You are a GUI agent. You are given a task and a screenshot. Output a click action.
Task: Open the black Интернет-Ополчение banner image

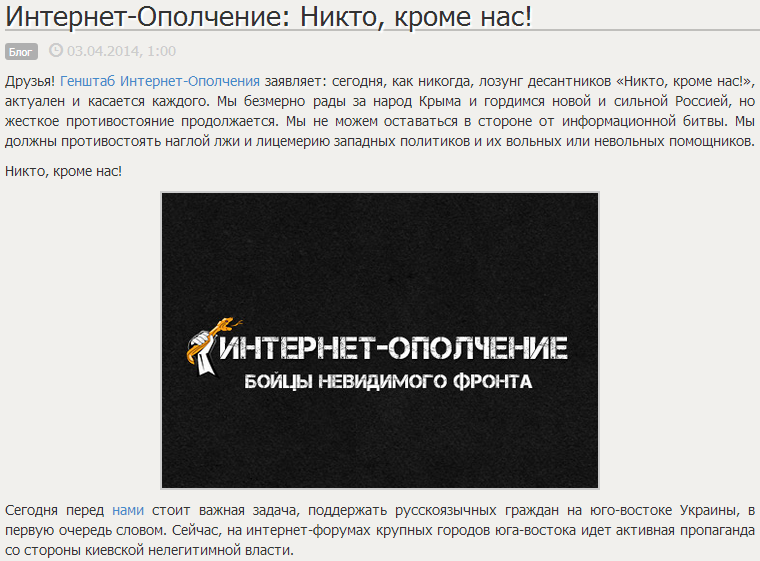pos(380,340)
